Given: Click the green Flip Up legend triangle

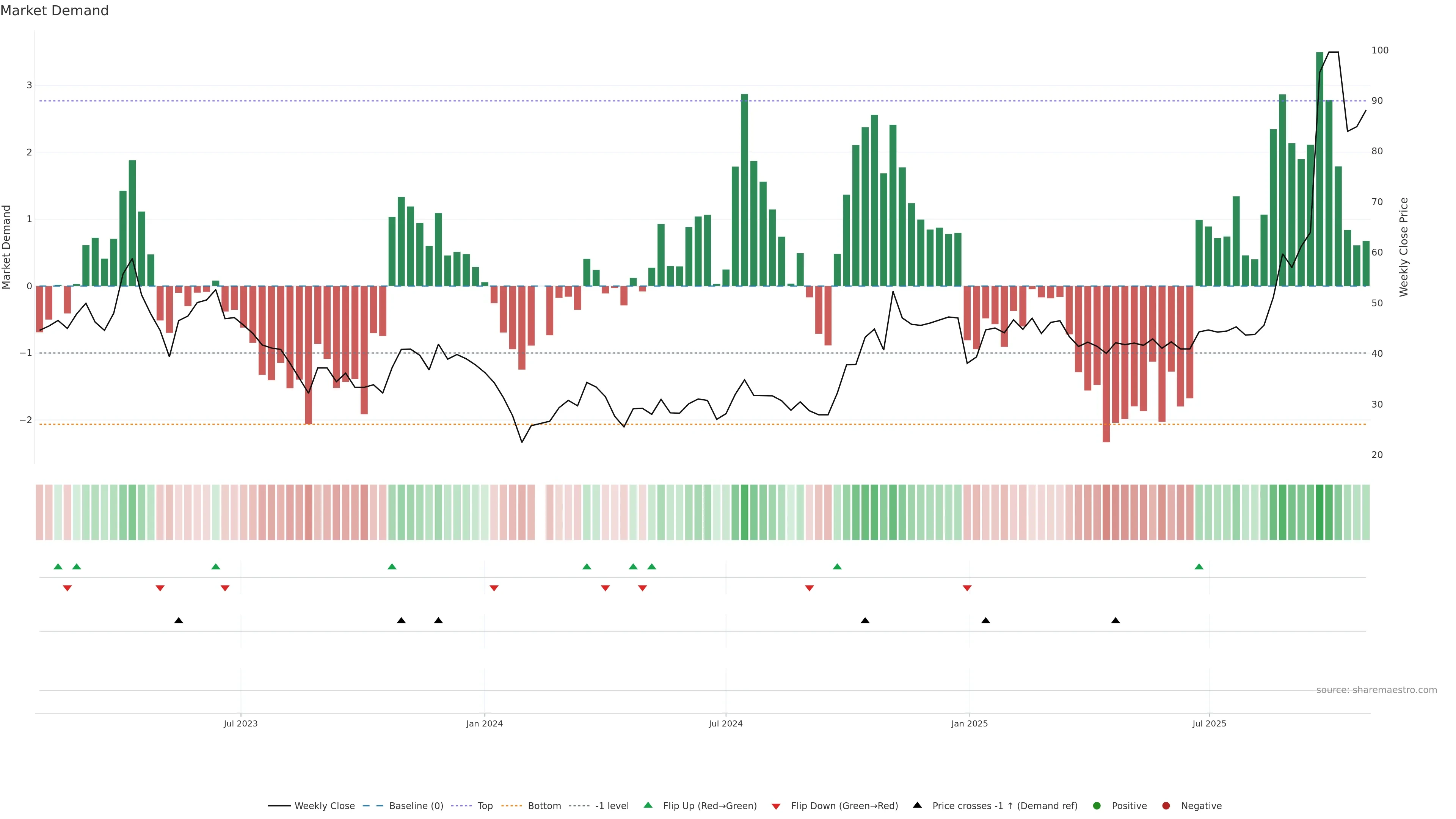Looking at the screenshot, I should [648, 805].
